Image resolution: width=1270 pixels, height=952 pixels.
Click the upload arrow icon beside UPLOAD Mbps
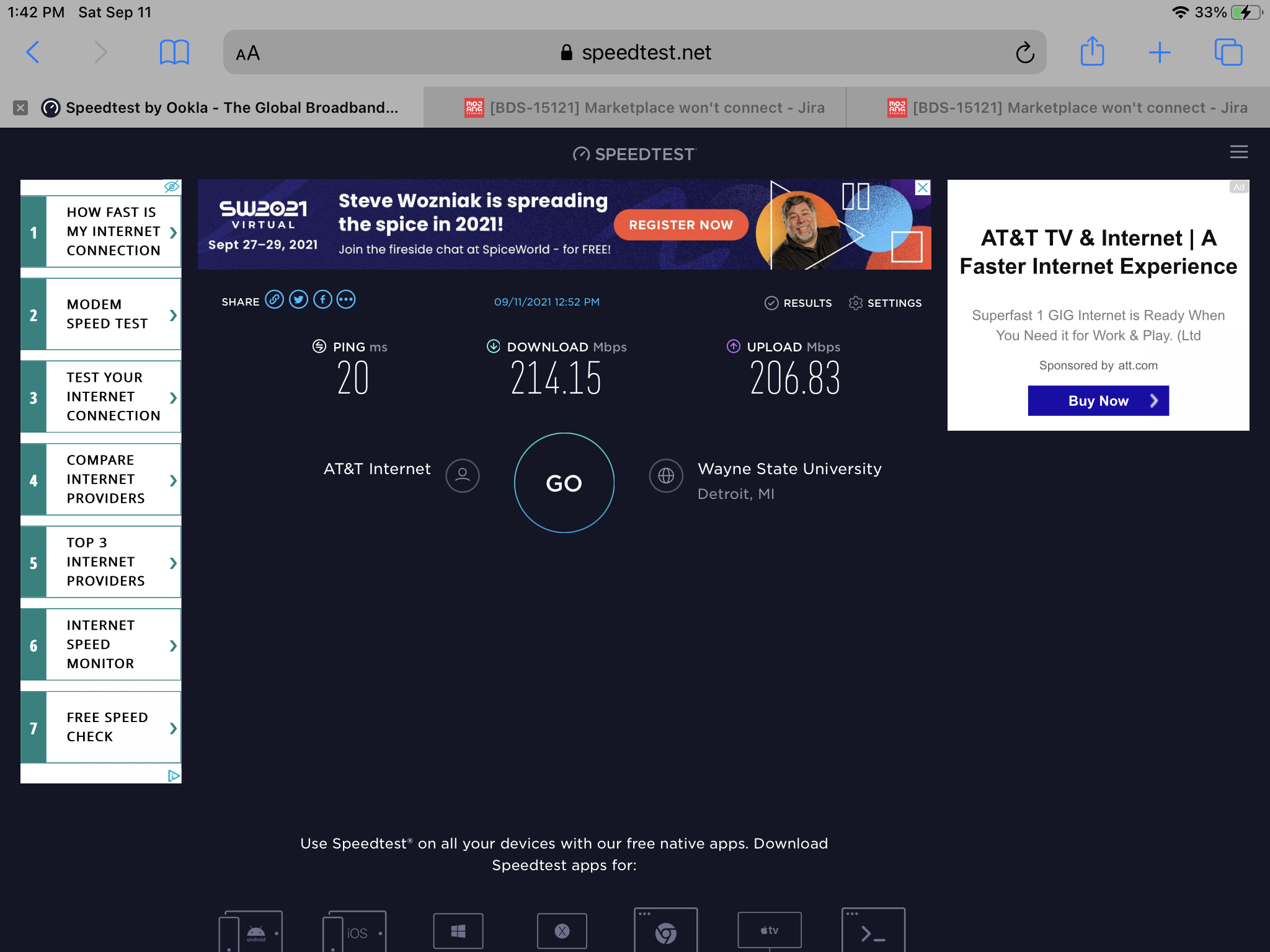click(734, 346)
